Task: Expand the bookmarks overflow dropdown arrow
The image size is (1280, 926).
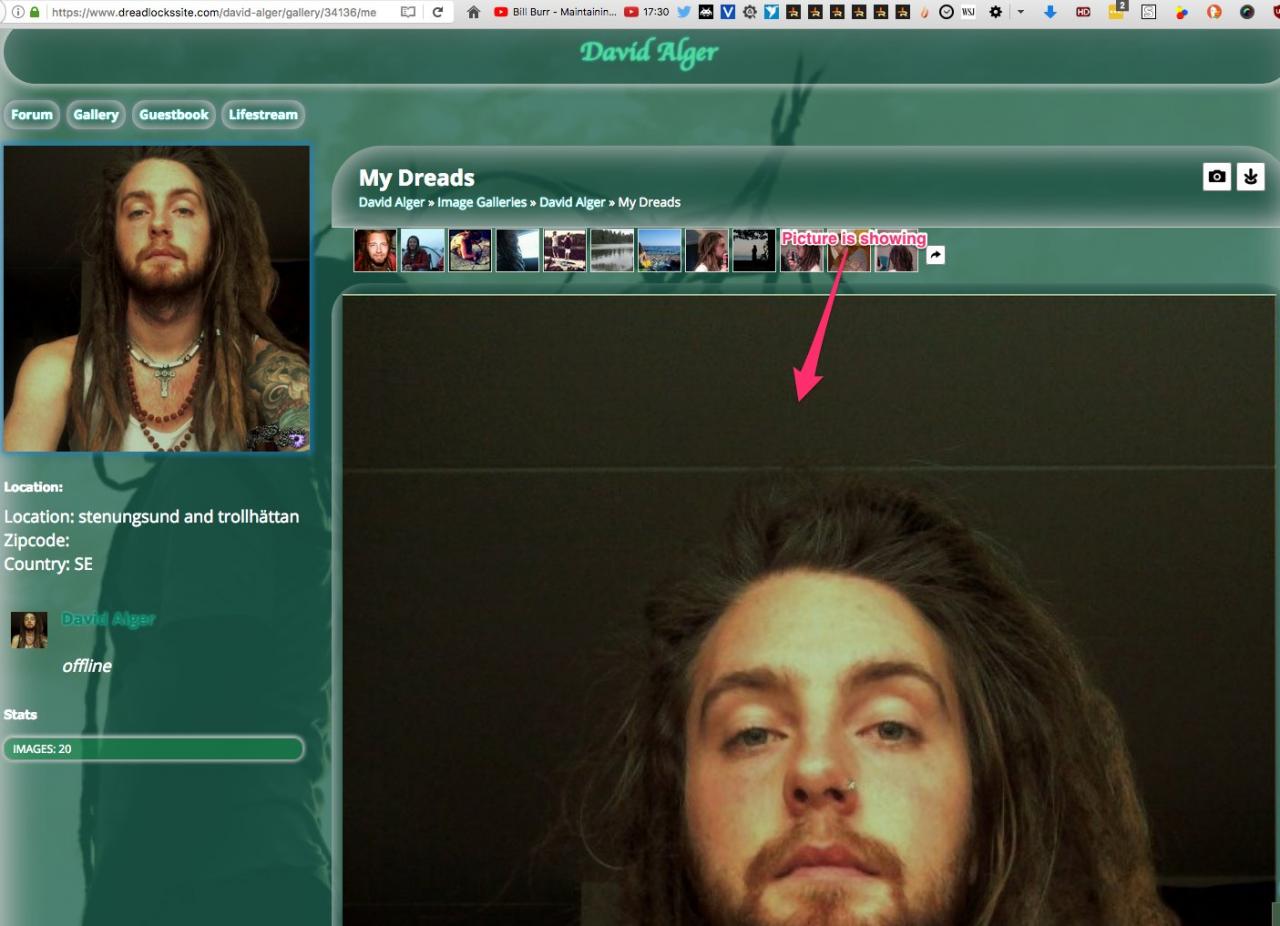Action: coord(1021,12)
